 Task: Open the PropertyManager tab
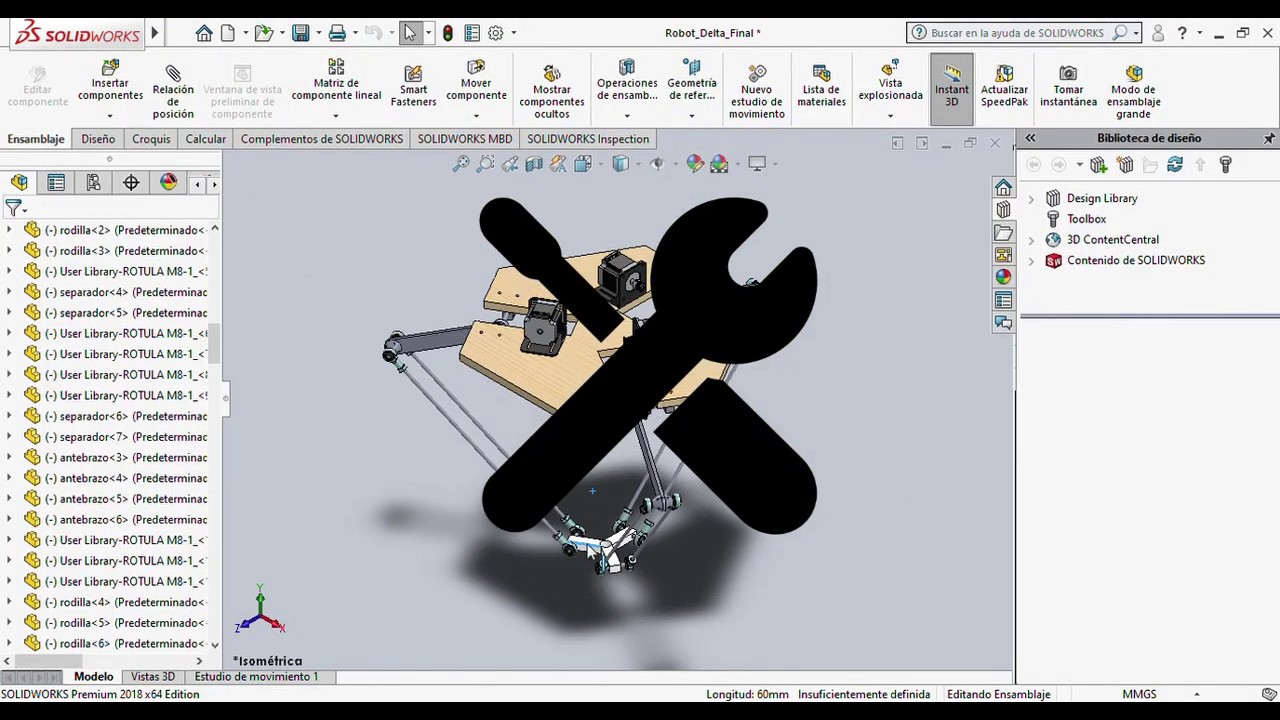pos(56,182)
